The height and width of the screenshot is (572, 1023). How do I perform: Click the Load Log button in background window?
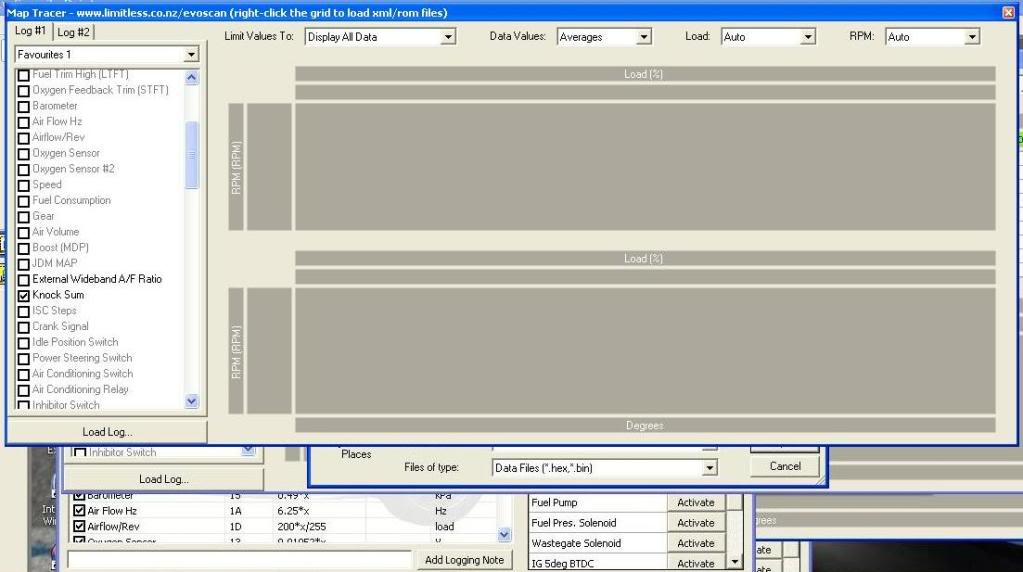pyautogui.click(x=163, y=479)
